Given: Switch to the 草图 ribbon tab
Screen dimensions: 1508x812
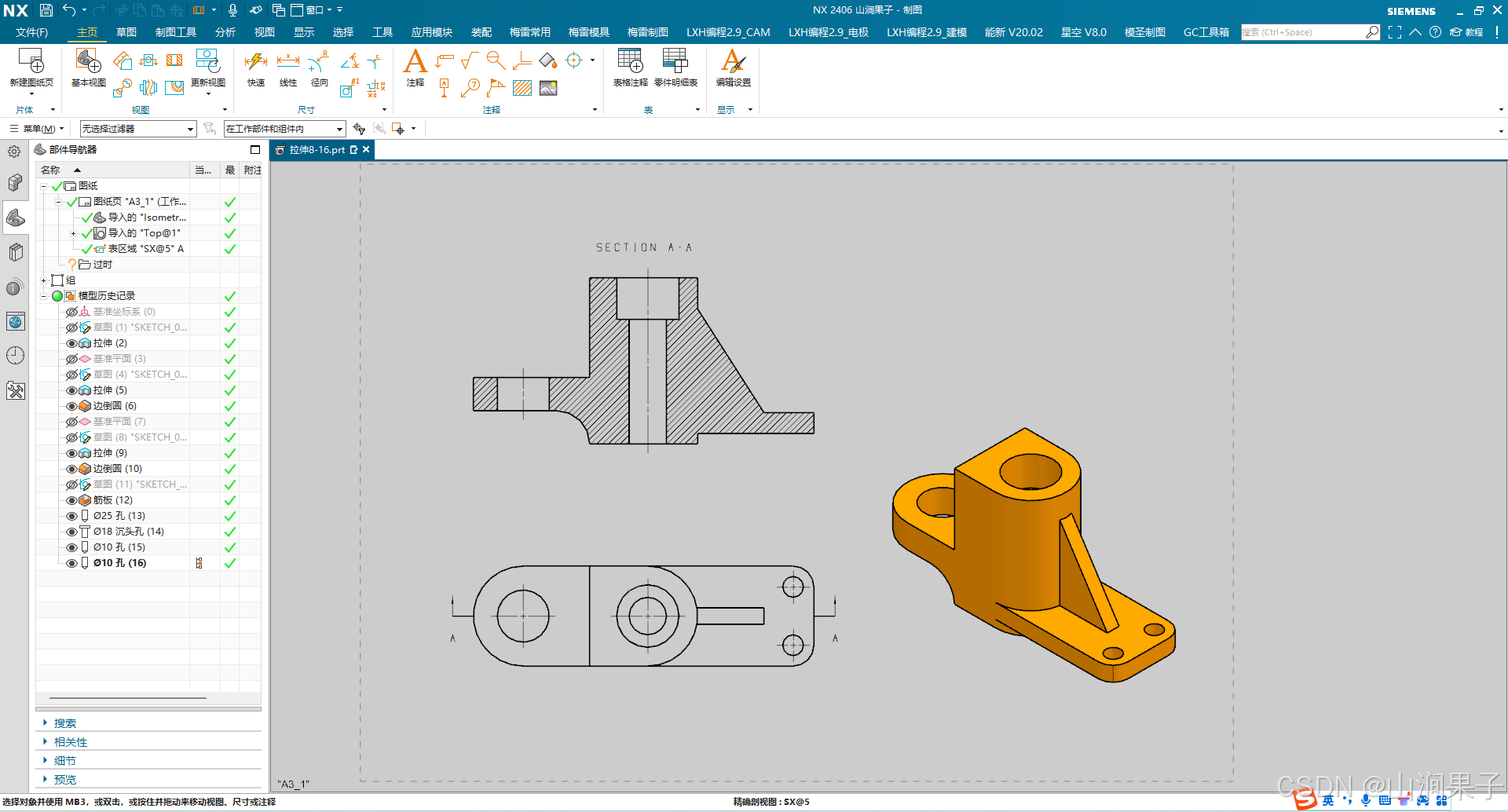Looking at the screenshot, I should click(126, 32).
